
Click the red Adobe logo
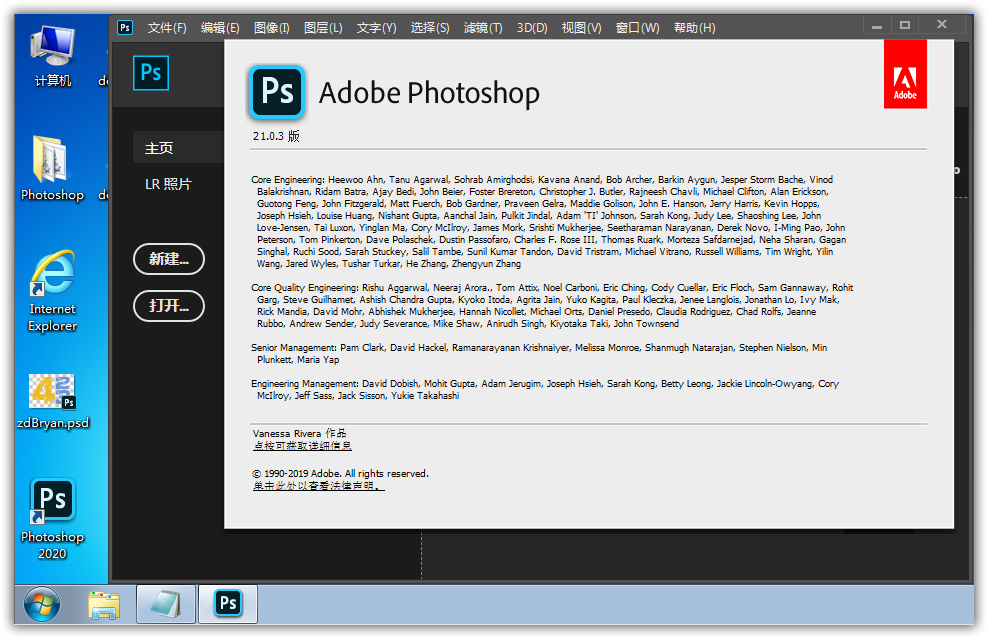(x=905, y=74)
